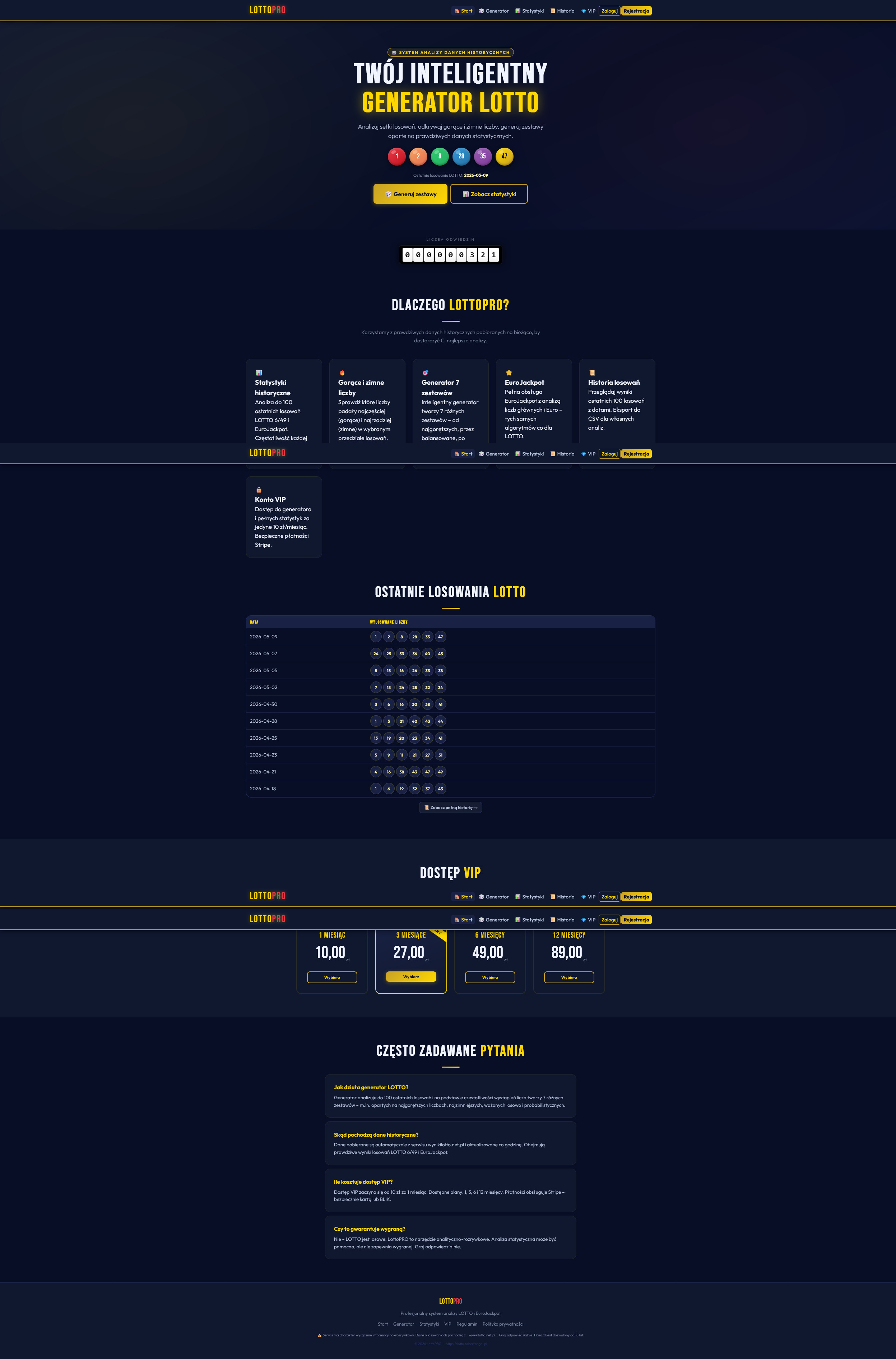Click the 2026-05-07 date in the draws table
Viewport: 896px width, 1359px height.
point(264,653)
